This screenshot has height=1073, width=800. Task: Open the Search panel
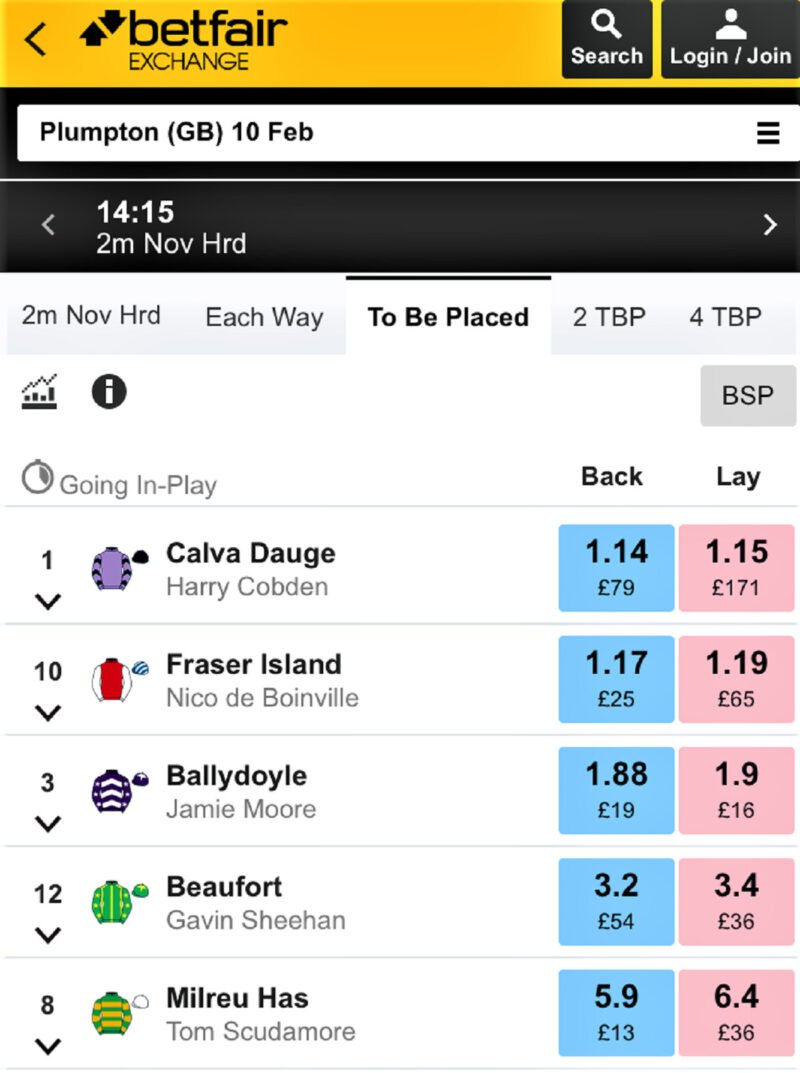[x=606, y=38]
